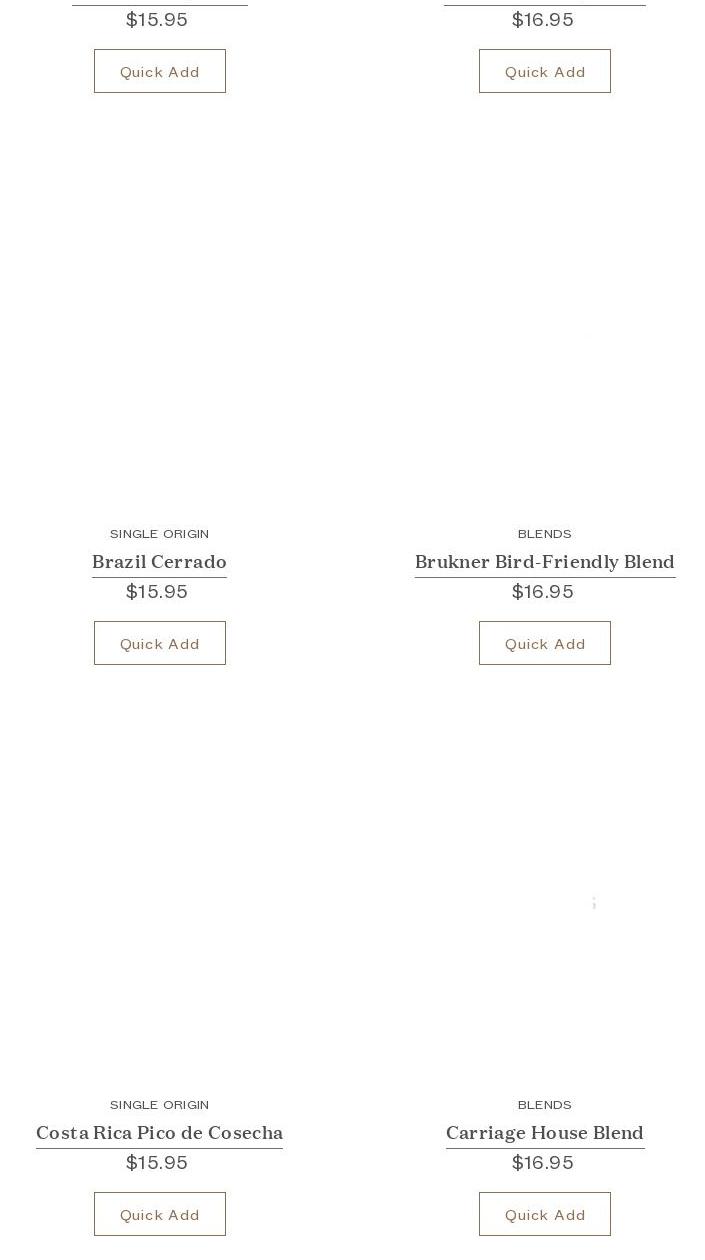Screen dimensions: 705x1260
Task: Select Blends label above Carriage House Blend
Action: (545, 1105)
